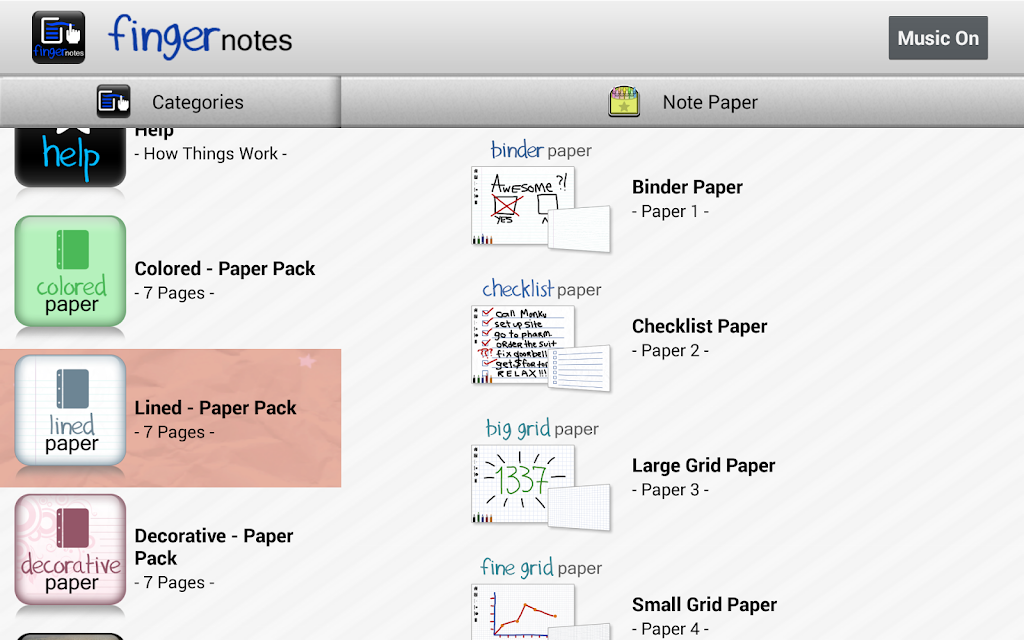Select Checklist Paper title

699,327
